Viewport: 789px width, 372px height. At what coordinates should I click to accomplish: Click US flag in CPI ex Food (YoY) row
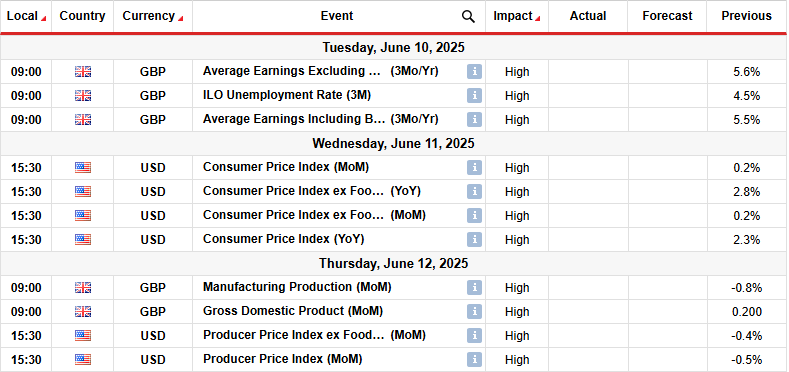(x=83, y=192)
